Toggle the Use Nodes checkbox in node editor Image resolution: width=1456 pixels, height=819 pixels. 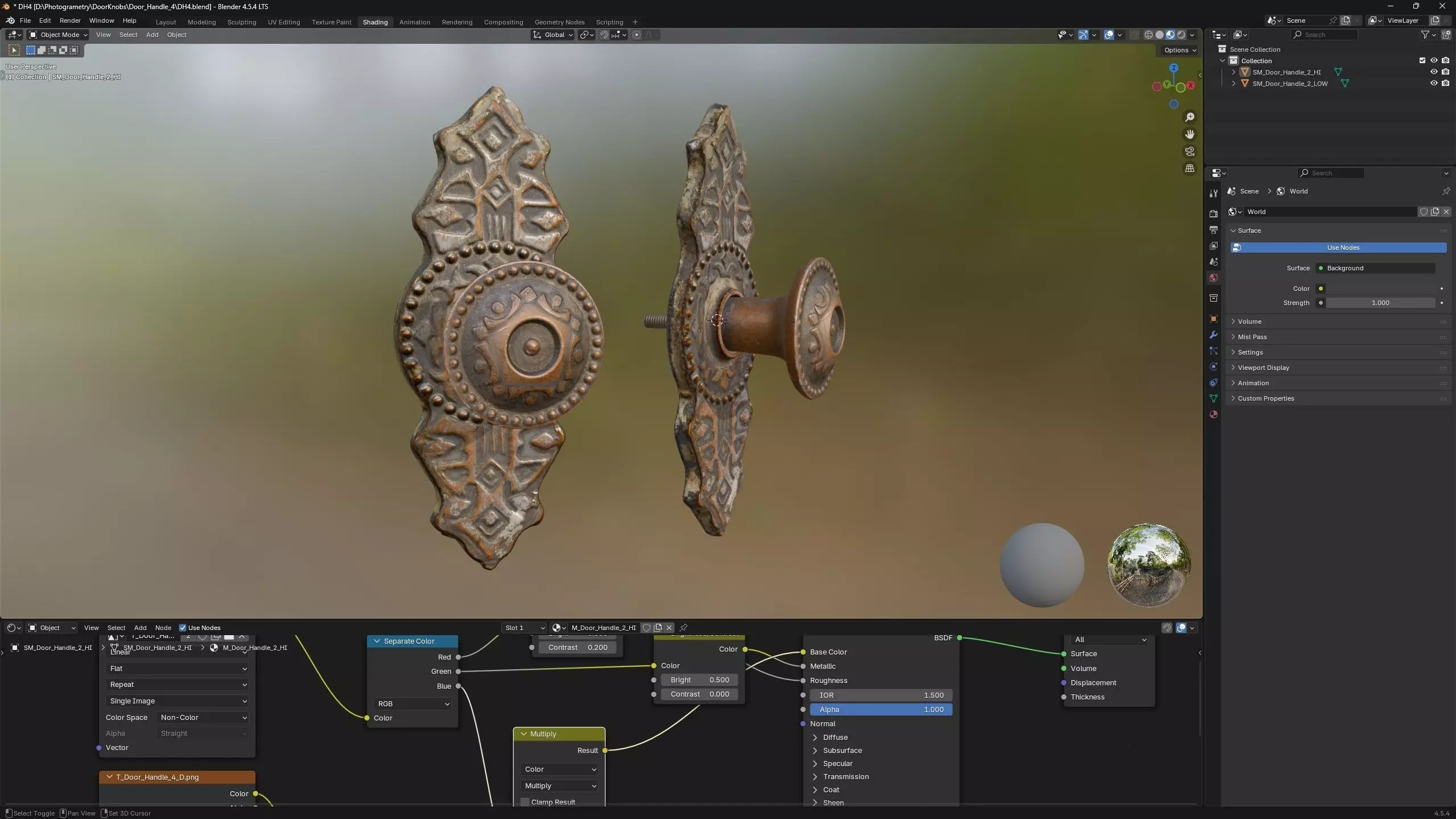pyautogui.click(x=183, y=628)
